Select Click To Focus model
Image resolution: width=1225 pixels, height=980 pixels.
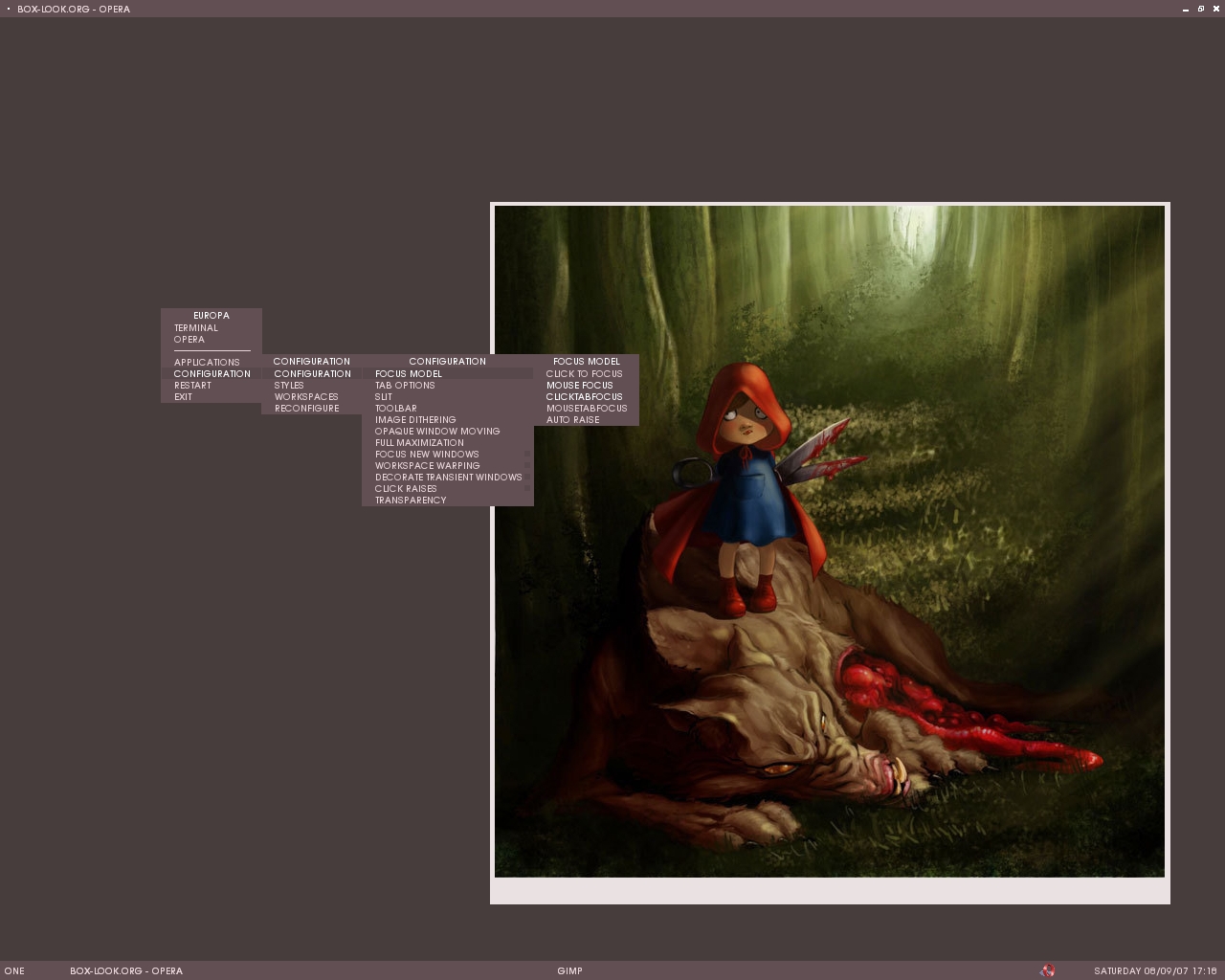pyautogui.click(x=586, y=373)
